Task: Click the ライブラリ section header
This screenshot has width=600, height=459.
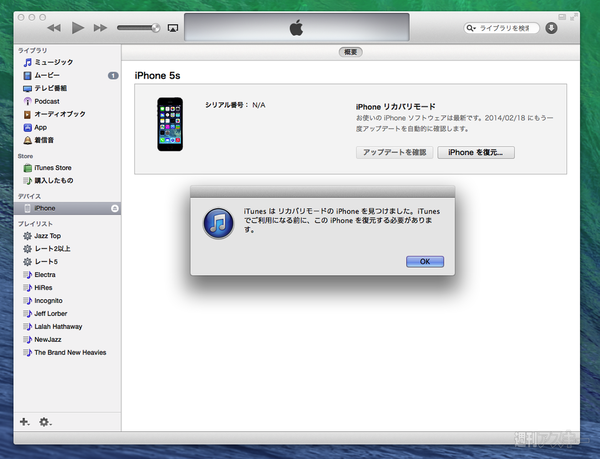Action: click(33, 50)
